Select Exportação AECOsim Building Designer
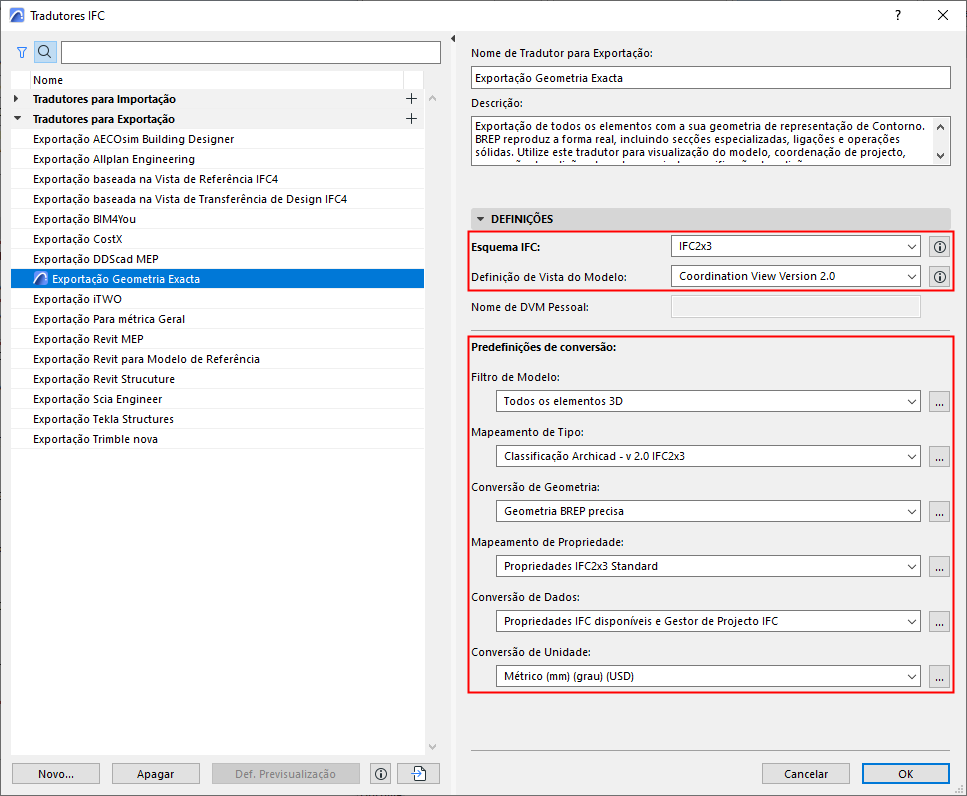Screen dimensions: 967x796 pyautogui.click(x=218, y=139)
